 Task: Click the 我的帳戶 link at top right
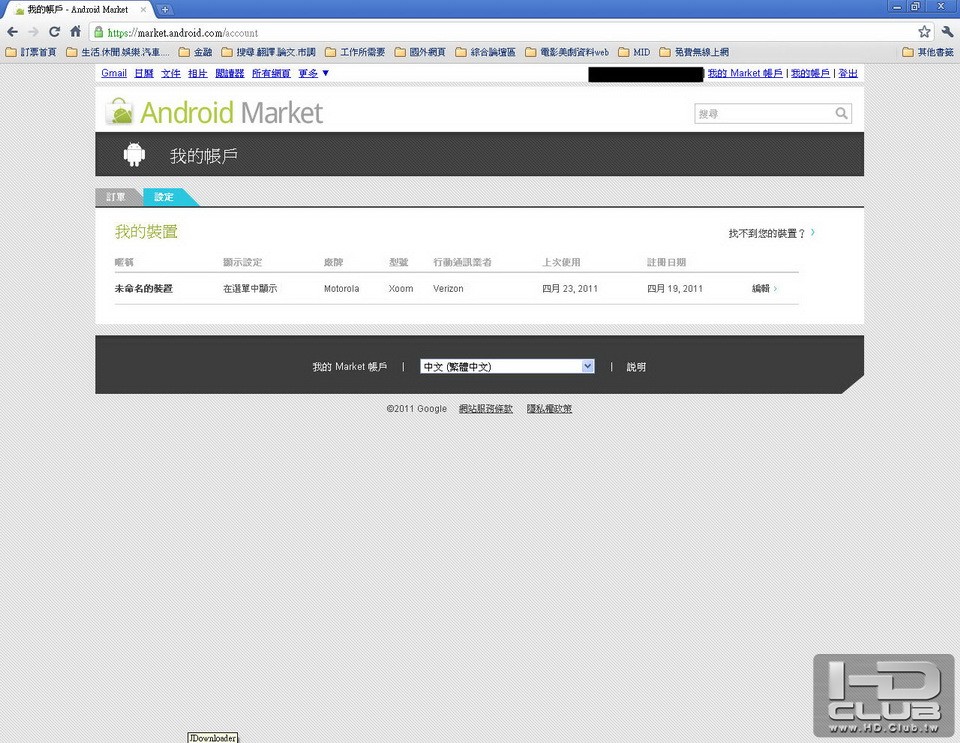(x=810, y=73)
